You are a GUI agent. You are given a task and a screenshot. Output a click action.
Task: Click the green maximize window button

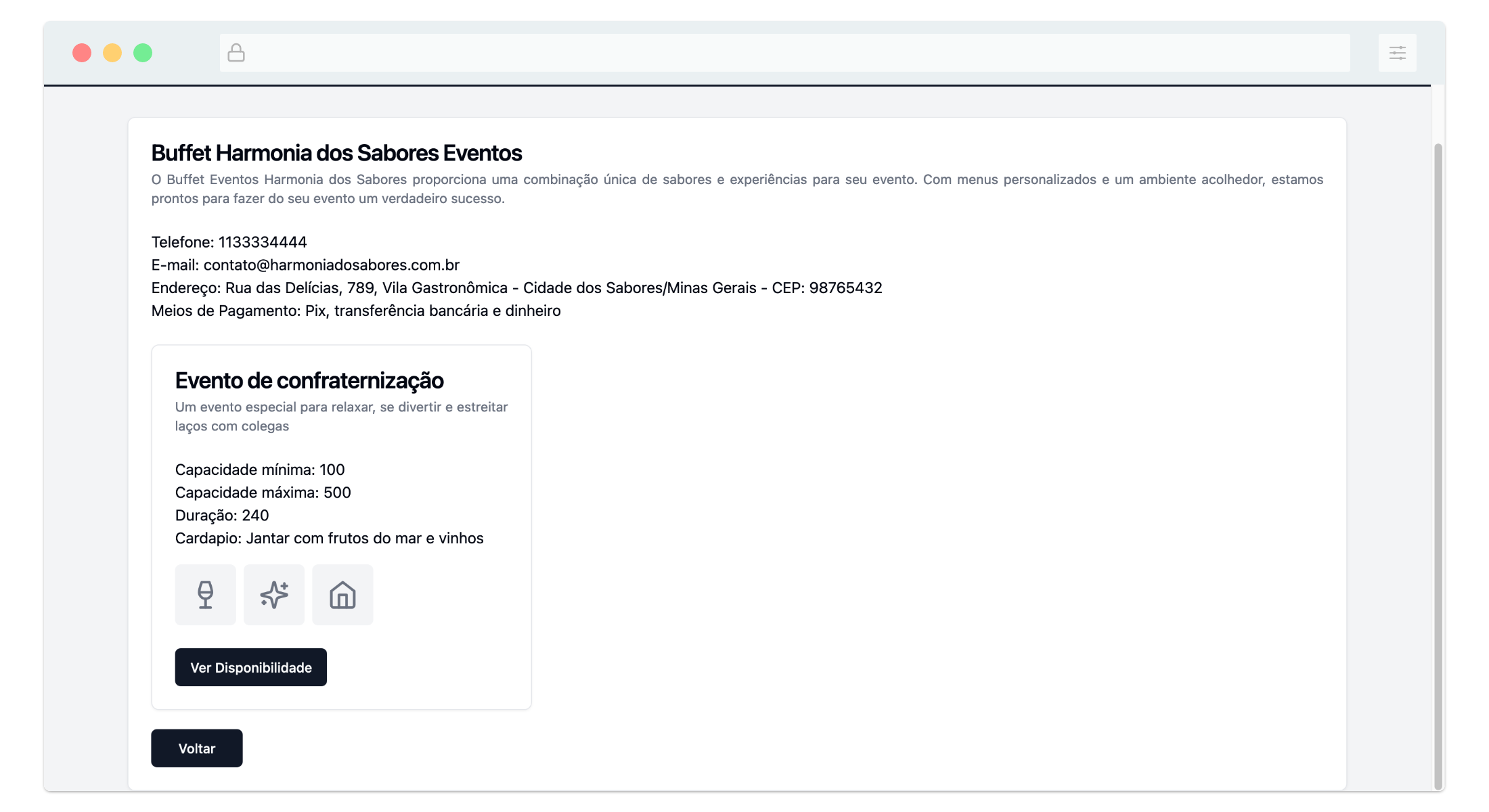[x=143, y=53]
